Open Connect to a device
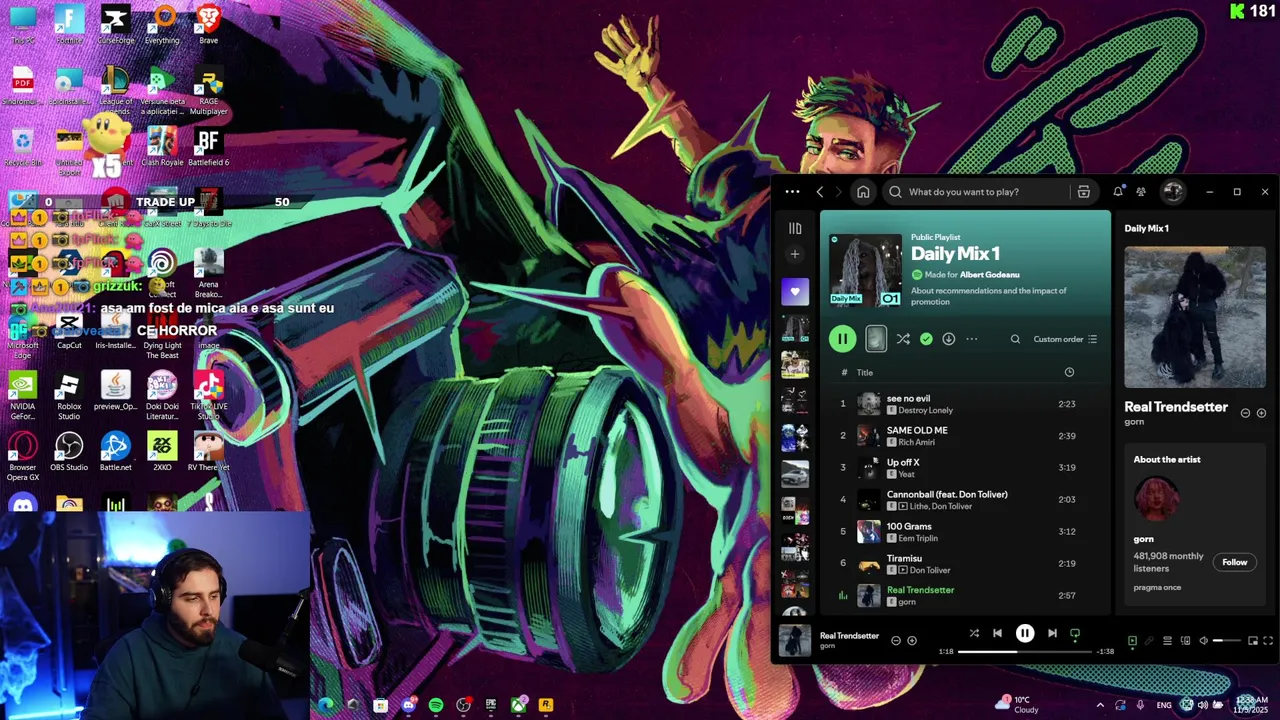 coord(1185,641)
